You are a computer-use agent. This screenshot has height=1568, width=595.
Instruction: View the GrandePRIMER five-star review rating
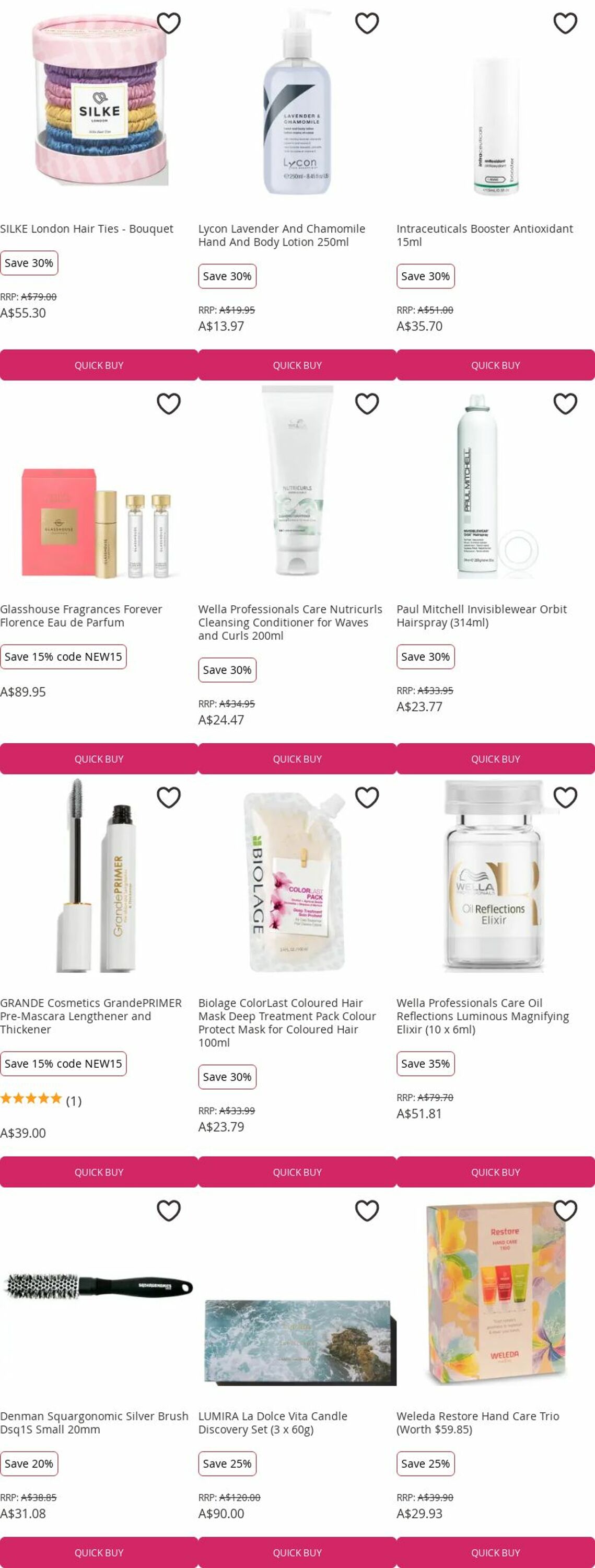[x=41, y=1101]
